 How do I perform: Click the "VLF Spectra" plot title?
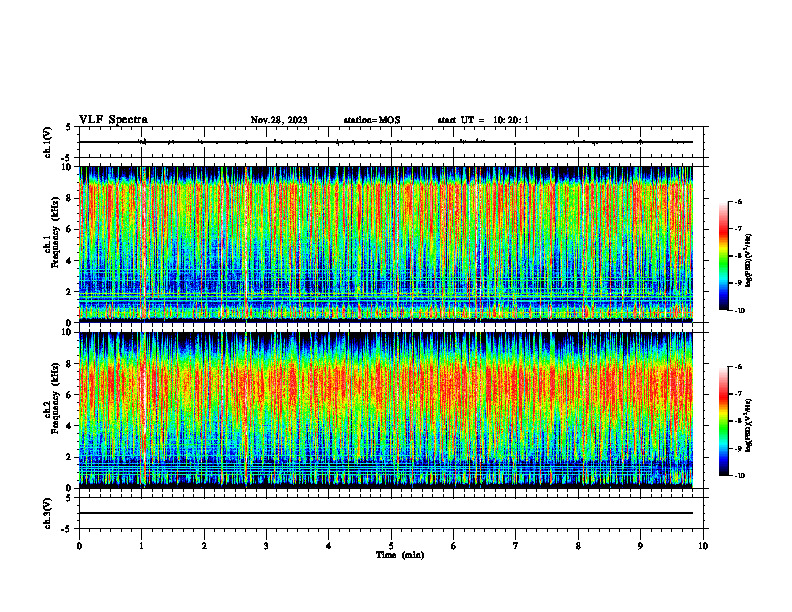(113, 120)
